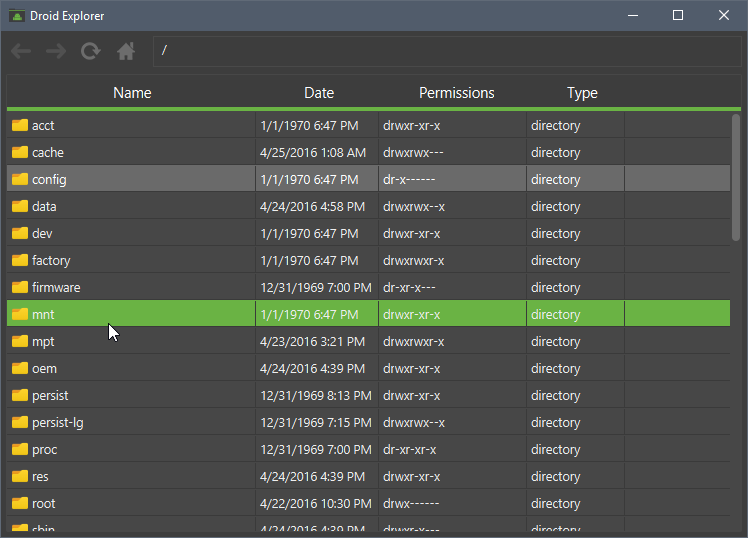Select the cache directory name

pyautogui.click(x=48, y=153)
